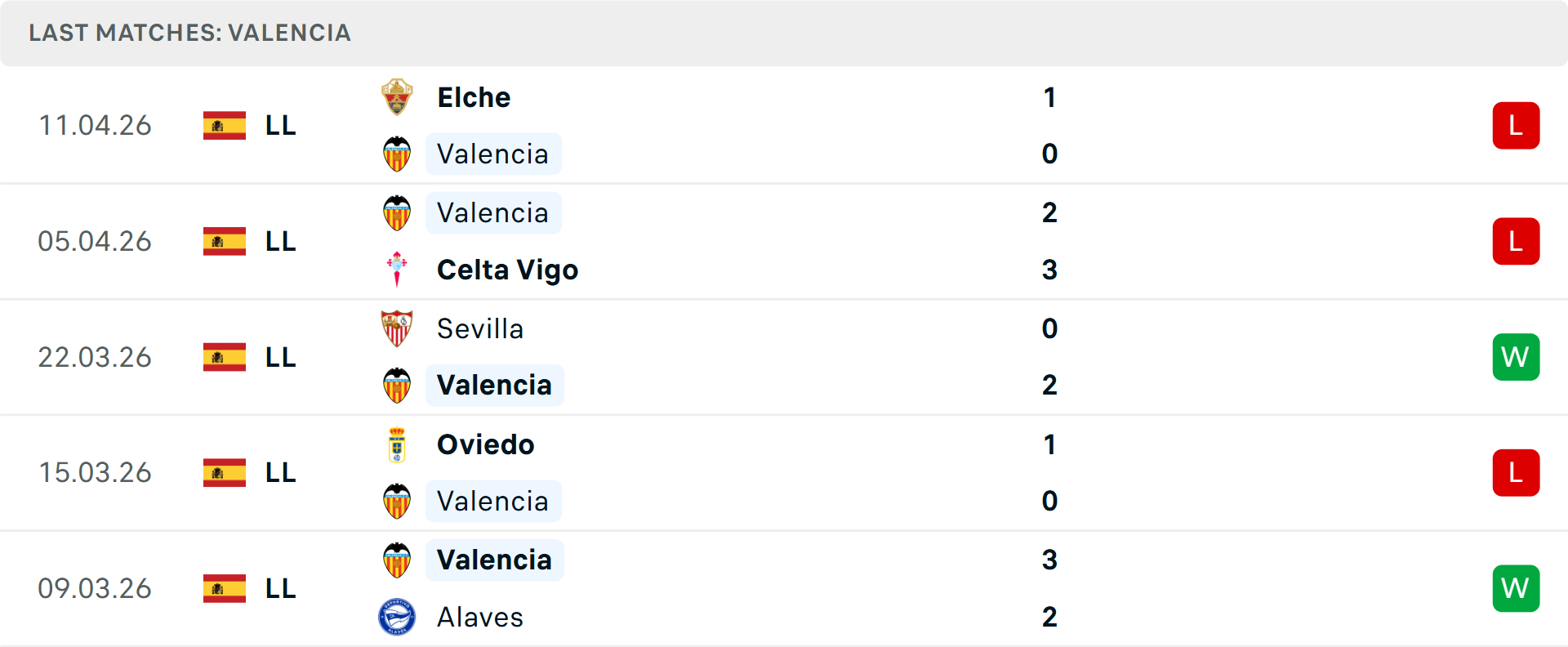
Task: Open the Elche team link
Action: click(x=474, y=97)
